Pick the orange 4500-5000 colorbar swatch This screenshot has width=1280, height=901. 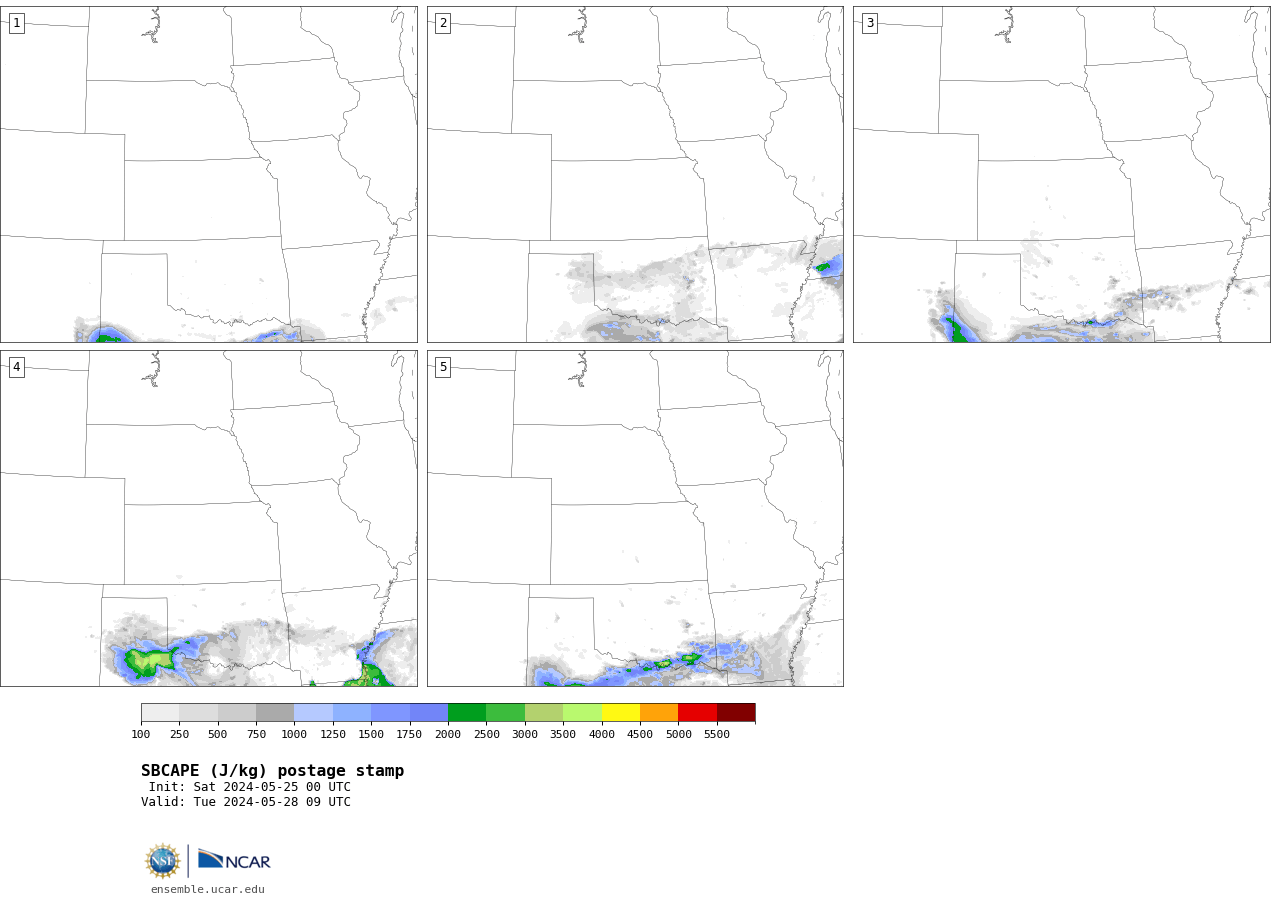point(659,712)
